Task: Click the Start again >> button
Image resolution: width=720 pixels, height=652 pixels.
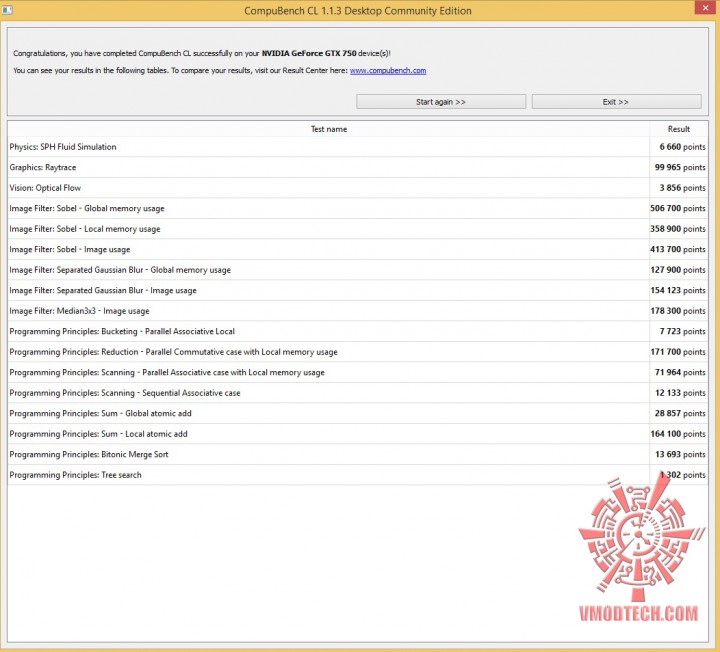Action: click(x=441, y=102)
